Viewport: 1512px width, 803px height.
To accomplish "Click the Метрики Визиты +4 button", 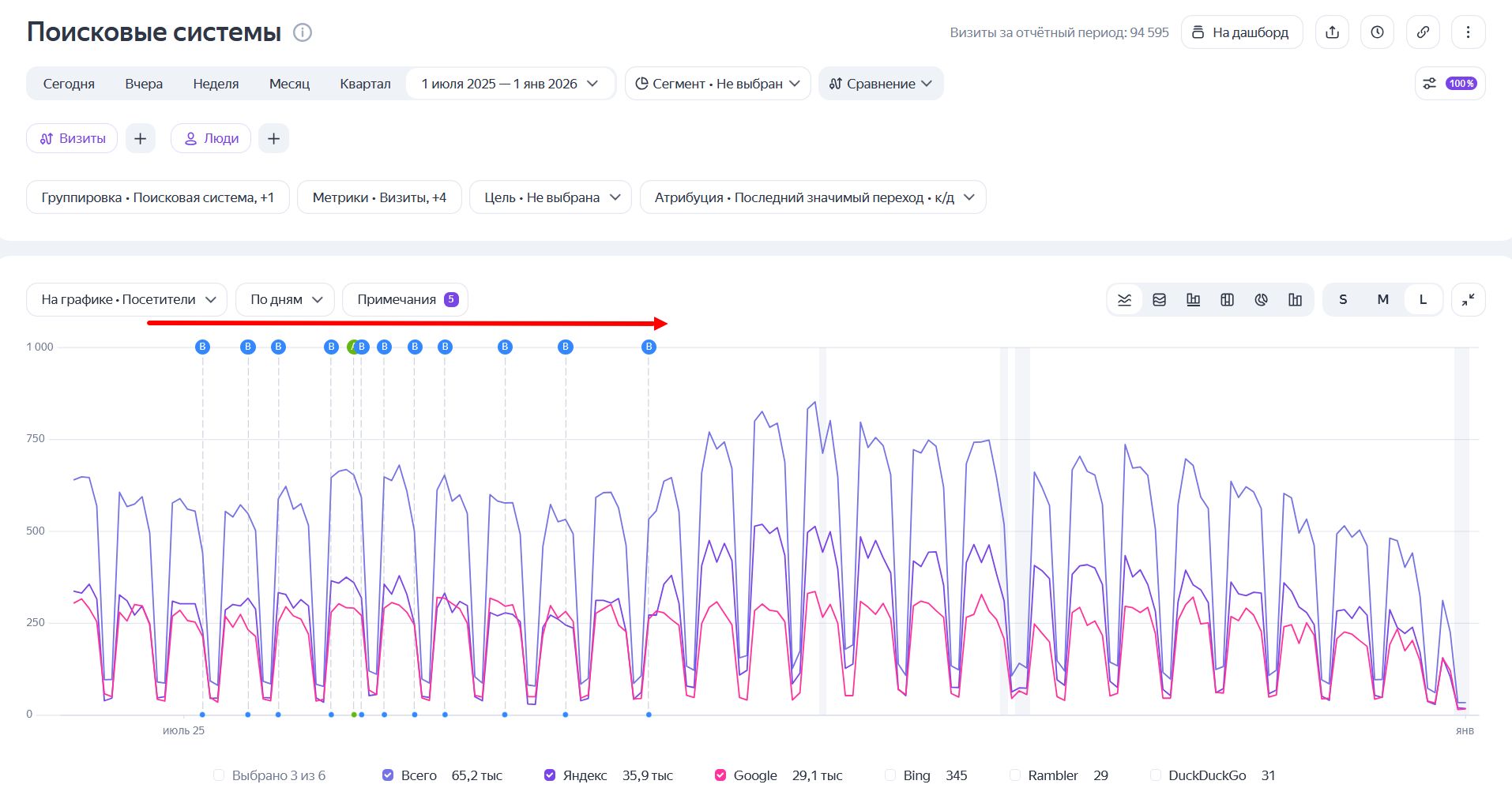I will click(379, 197).
